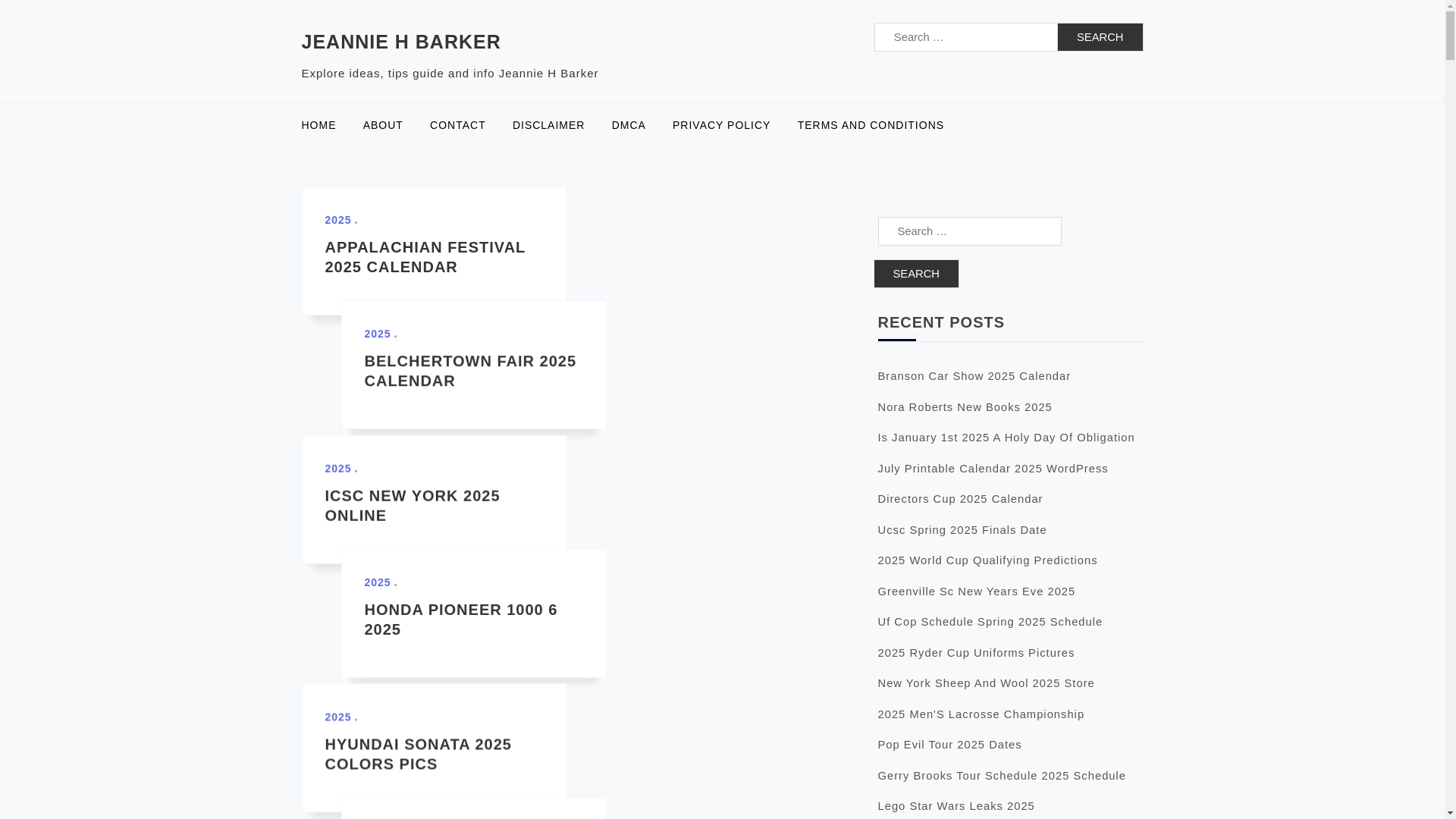Open Belchertown Fair 2025 Calendar post
This screenshot has height=819, width=1456.
[470, 371]
